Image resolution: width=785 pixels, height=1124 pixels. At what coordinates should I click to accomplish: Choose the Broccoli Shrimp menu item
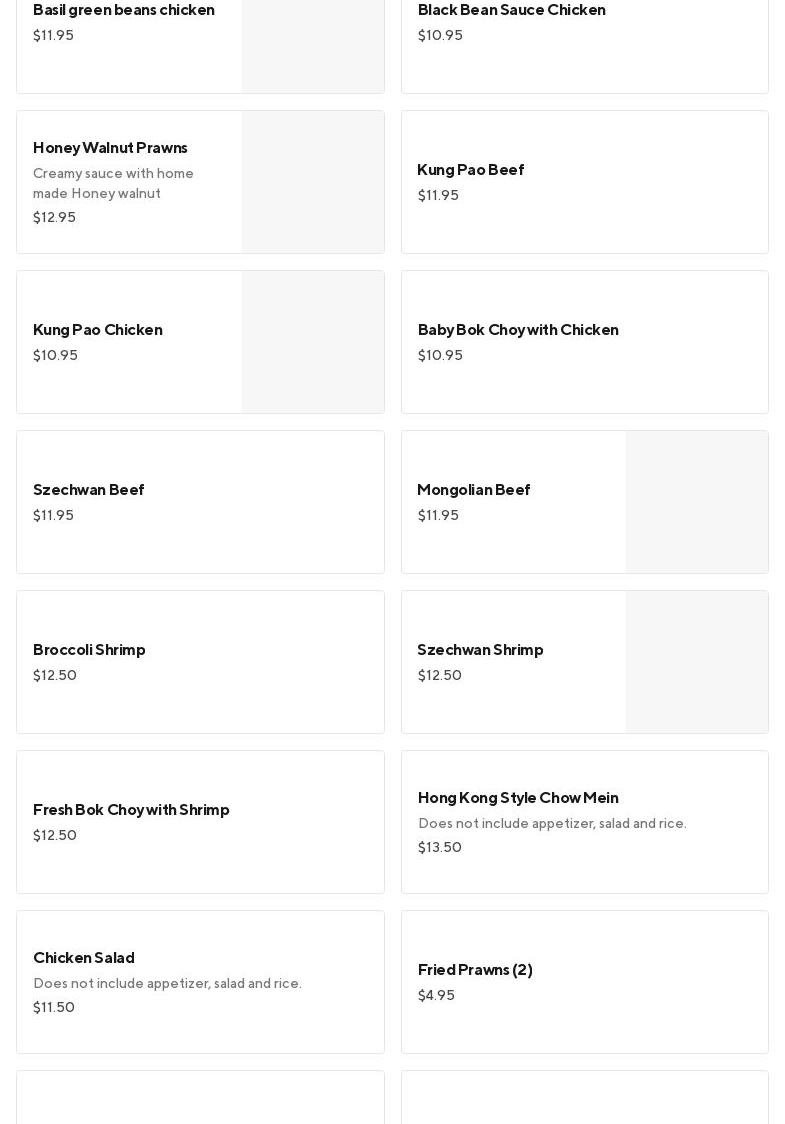coord(89,650)
